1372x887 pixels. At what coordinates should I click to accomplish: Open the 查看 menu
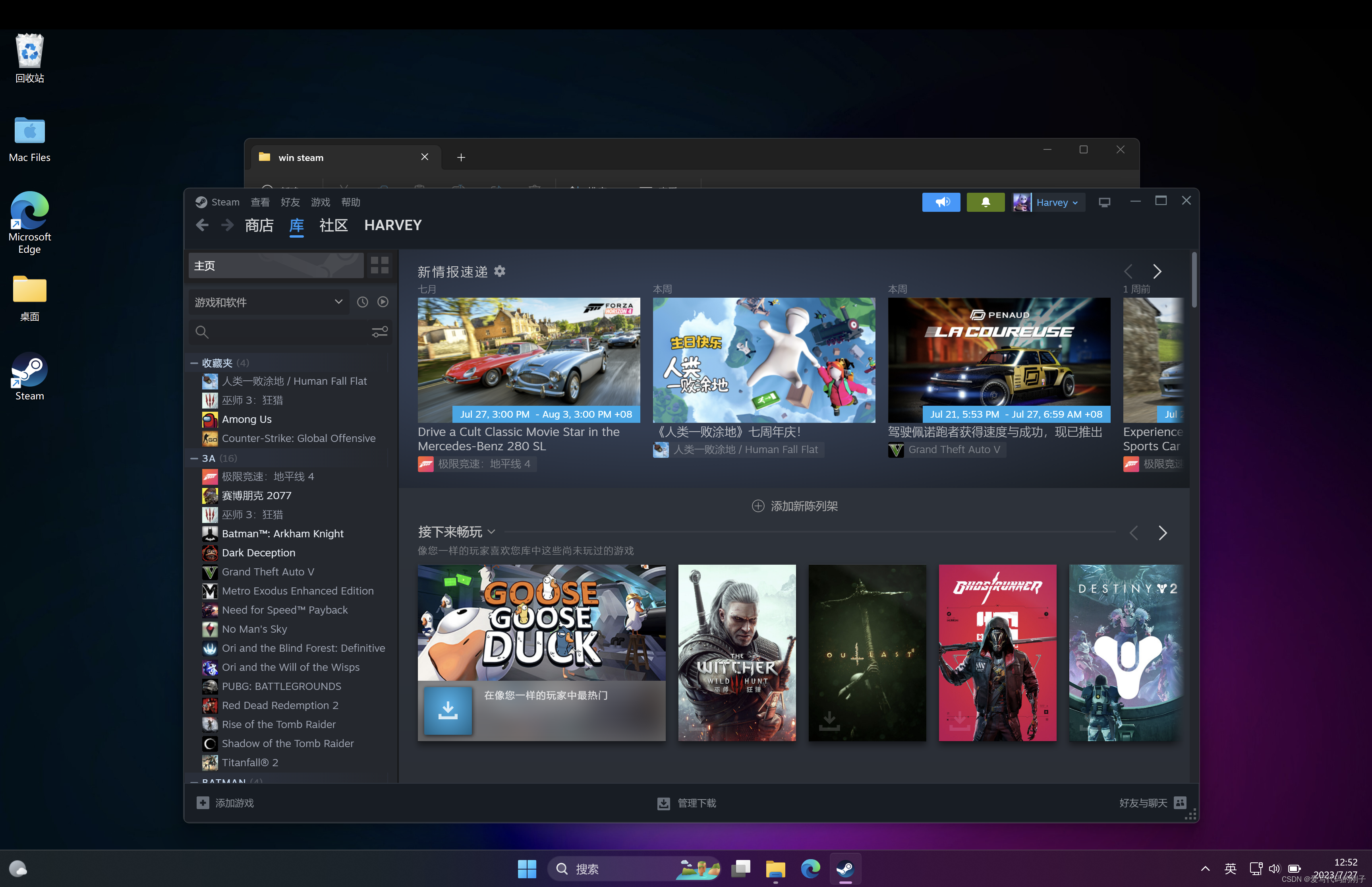click(x=260, y=202)
